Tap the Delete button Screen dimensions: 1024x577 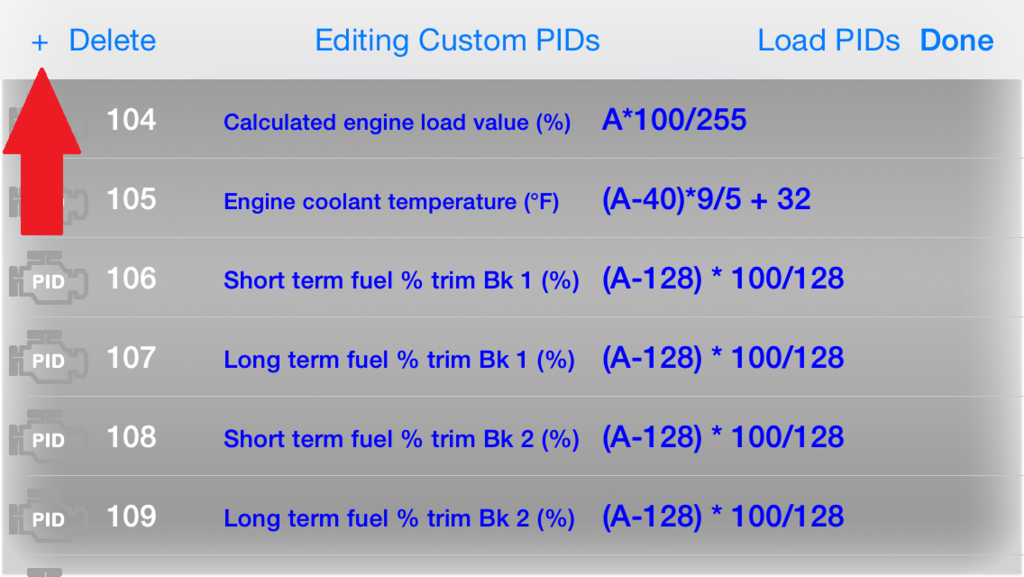tap(112, 40)
